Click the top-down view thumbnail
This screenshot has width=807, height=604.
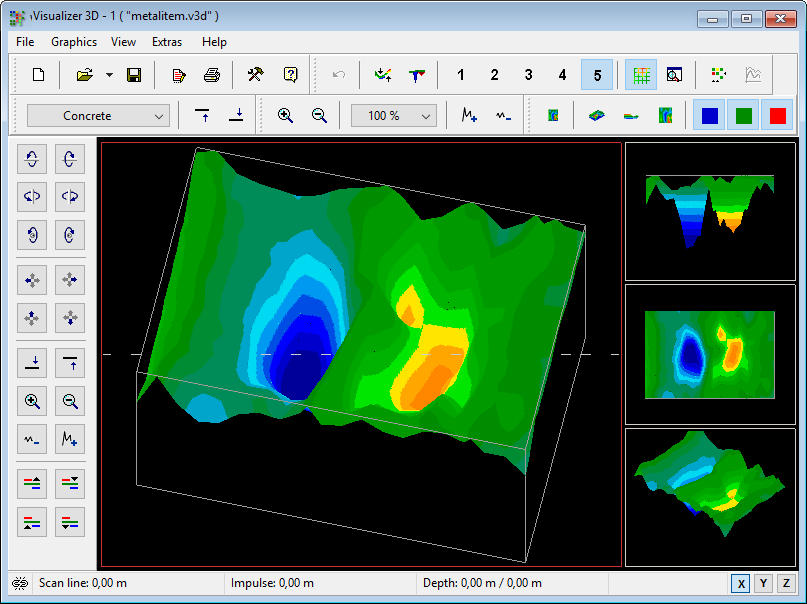(710, 354)
